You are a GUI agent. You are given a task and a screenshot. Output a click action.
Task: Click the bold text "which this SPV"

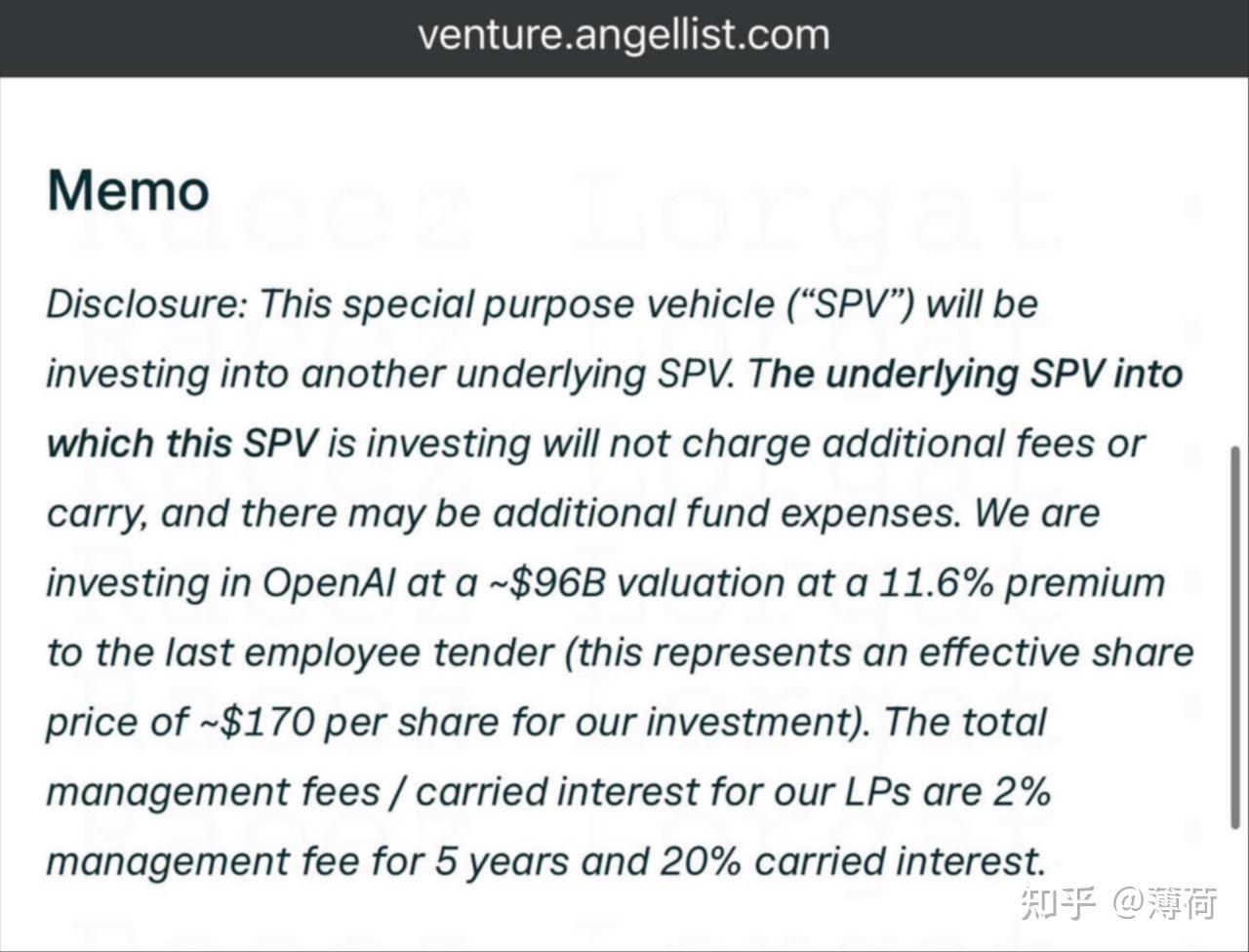pos(182,445)
